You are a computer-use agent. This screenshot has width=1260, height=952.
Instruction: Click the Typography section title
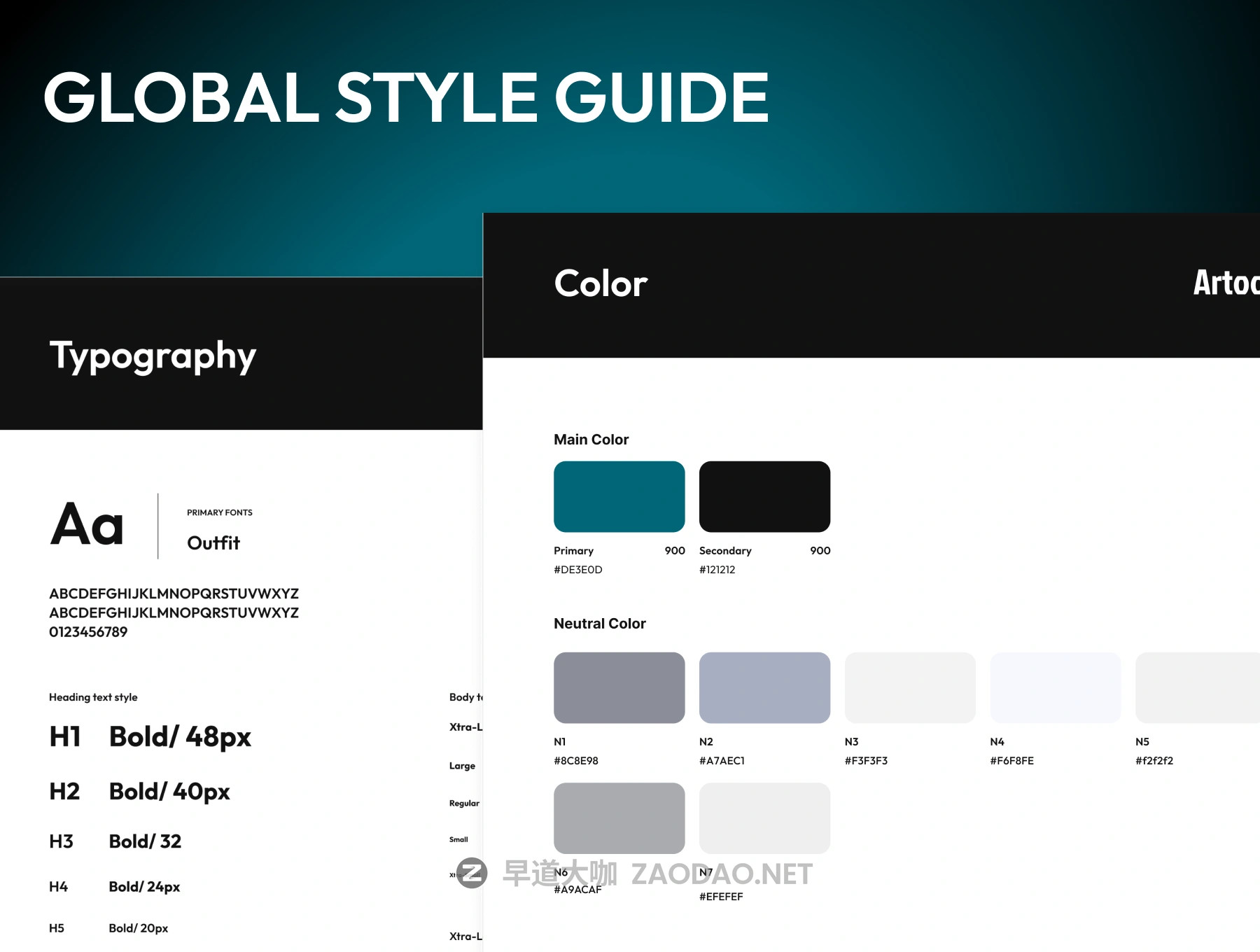click(x=153, y=356)
